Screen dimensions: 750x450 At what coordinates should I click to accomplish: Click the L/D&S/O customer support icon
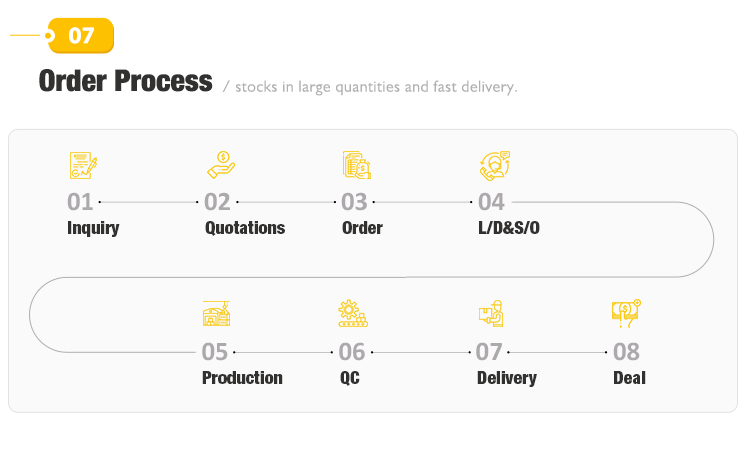[495, 165]
